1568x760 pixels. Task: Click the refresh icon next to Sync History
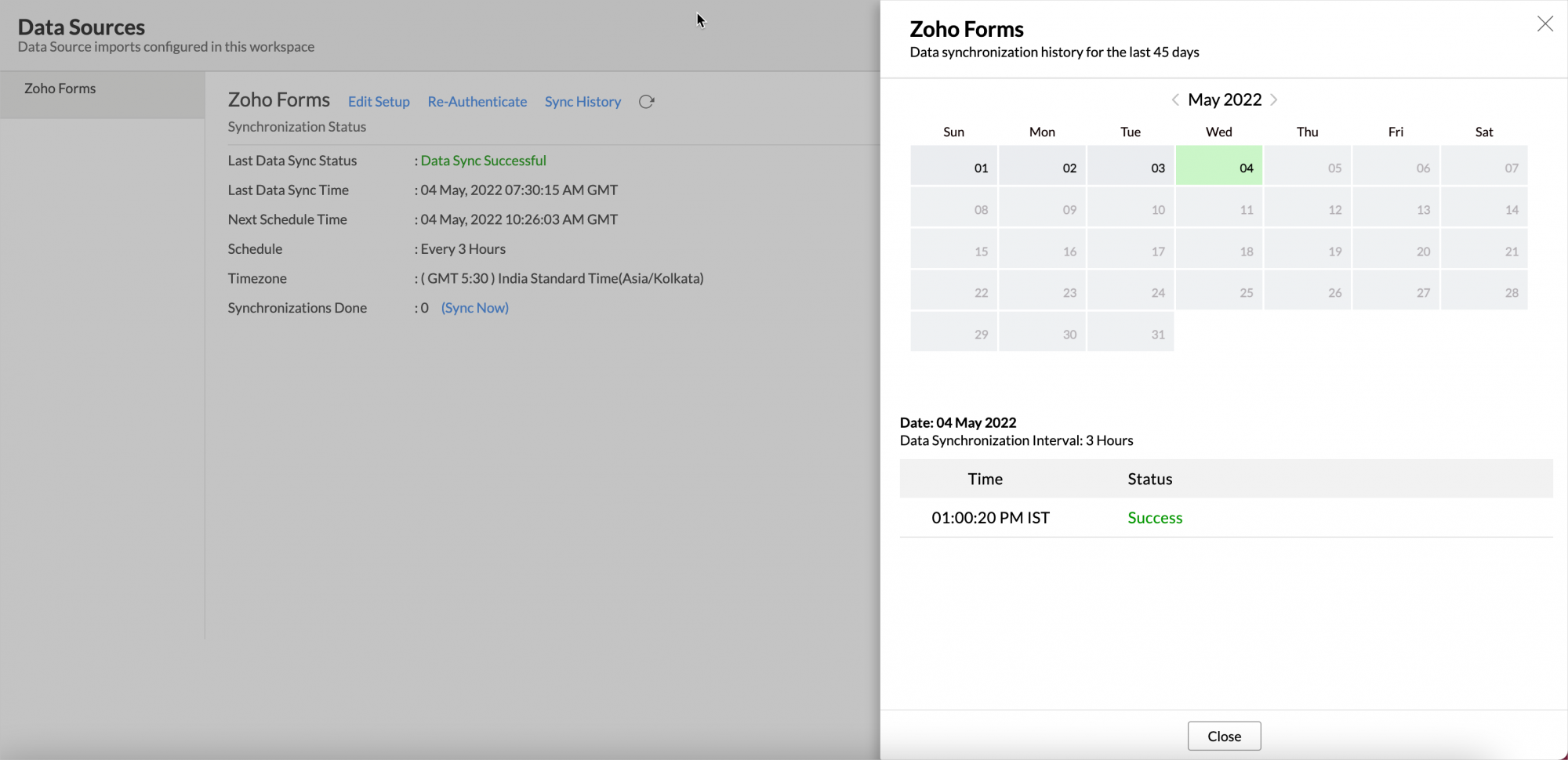click(646, 102)
